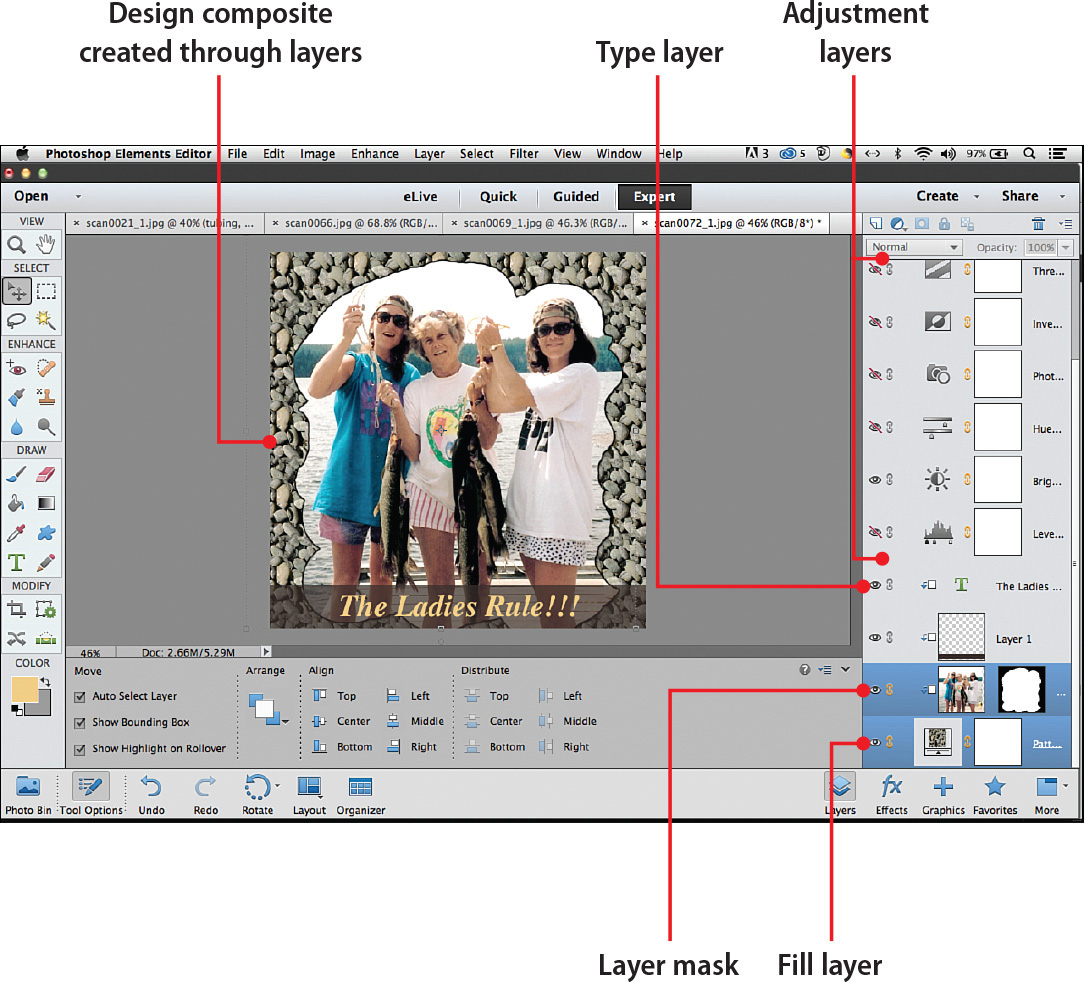Expand the Open file dropdown arrow

[78, 197]
